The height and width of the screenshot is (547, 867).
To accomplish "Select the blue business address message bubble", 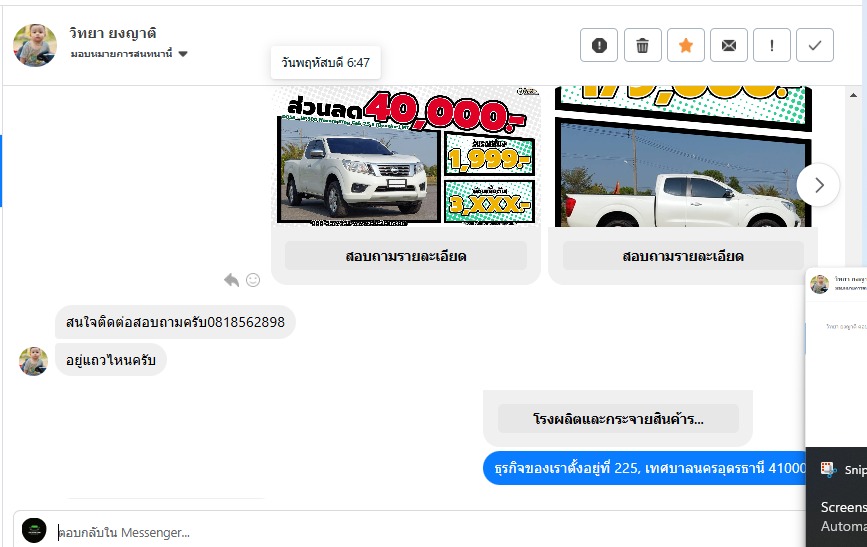I will point(647,468).
